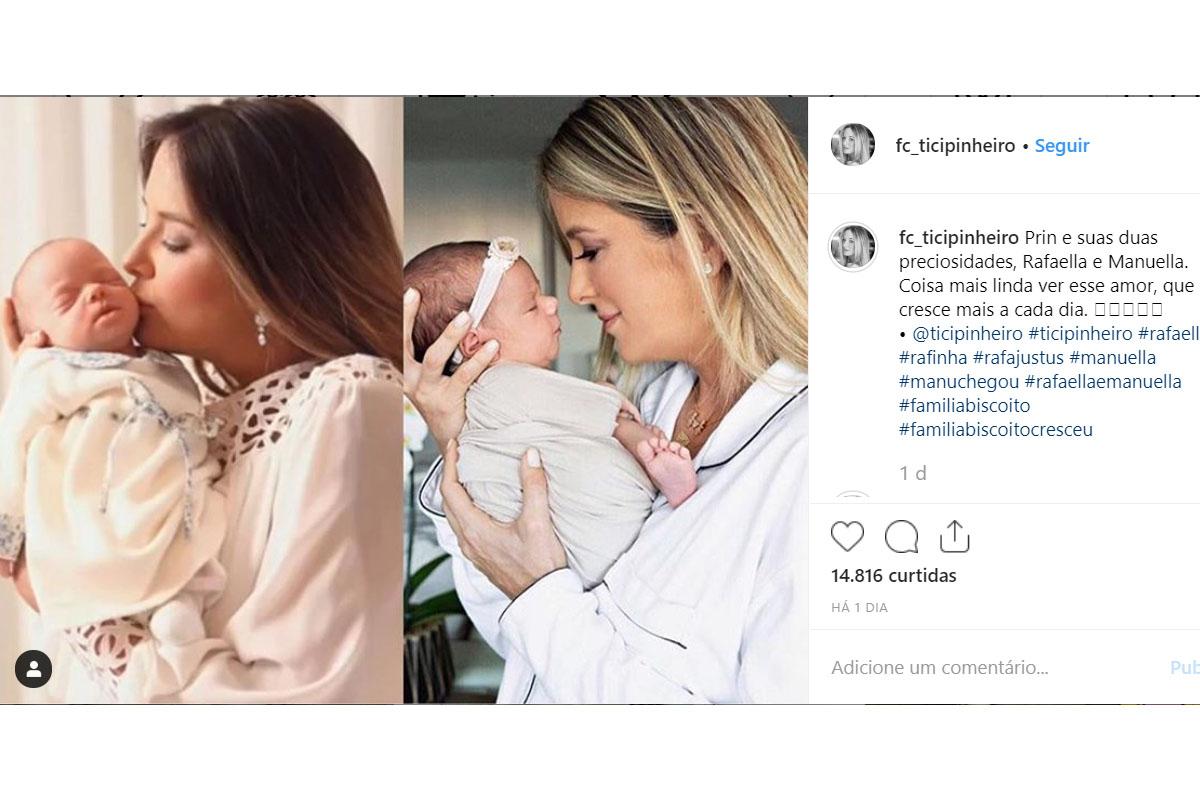Screen dimensions: 1200x800
Task: Open the header profile avatar of fc_ticipinheiro
Action: point(853,145)
